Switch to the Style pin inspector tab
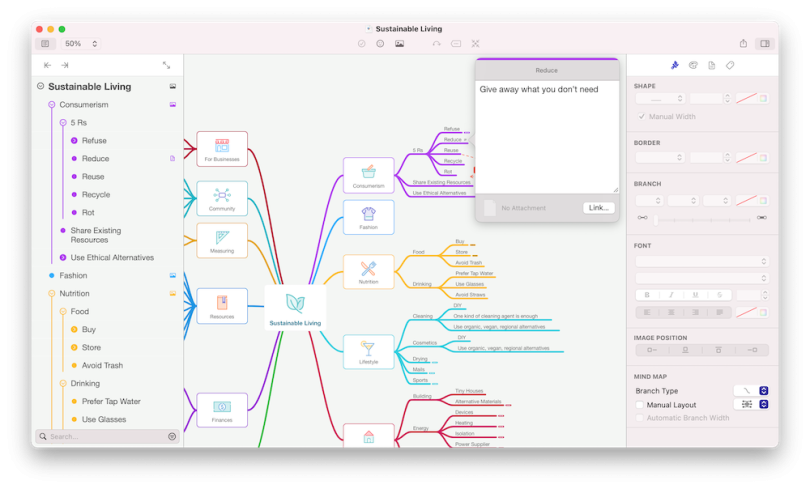810x489 pixels. pyautogui.click(x=675, y=65)
